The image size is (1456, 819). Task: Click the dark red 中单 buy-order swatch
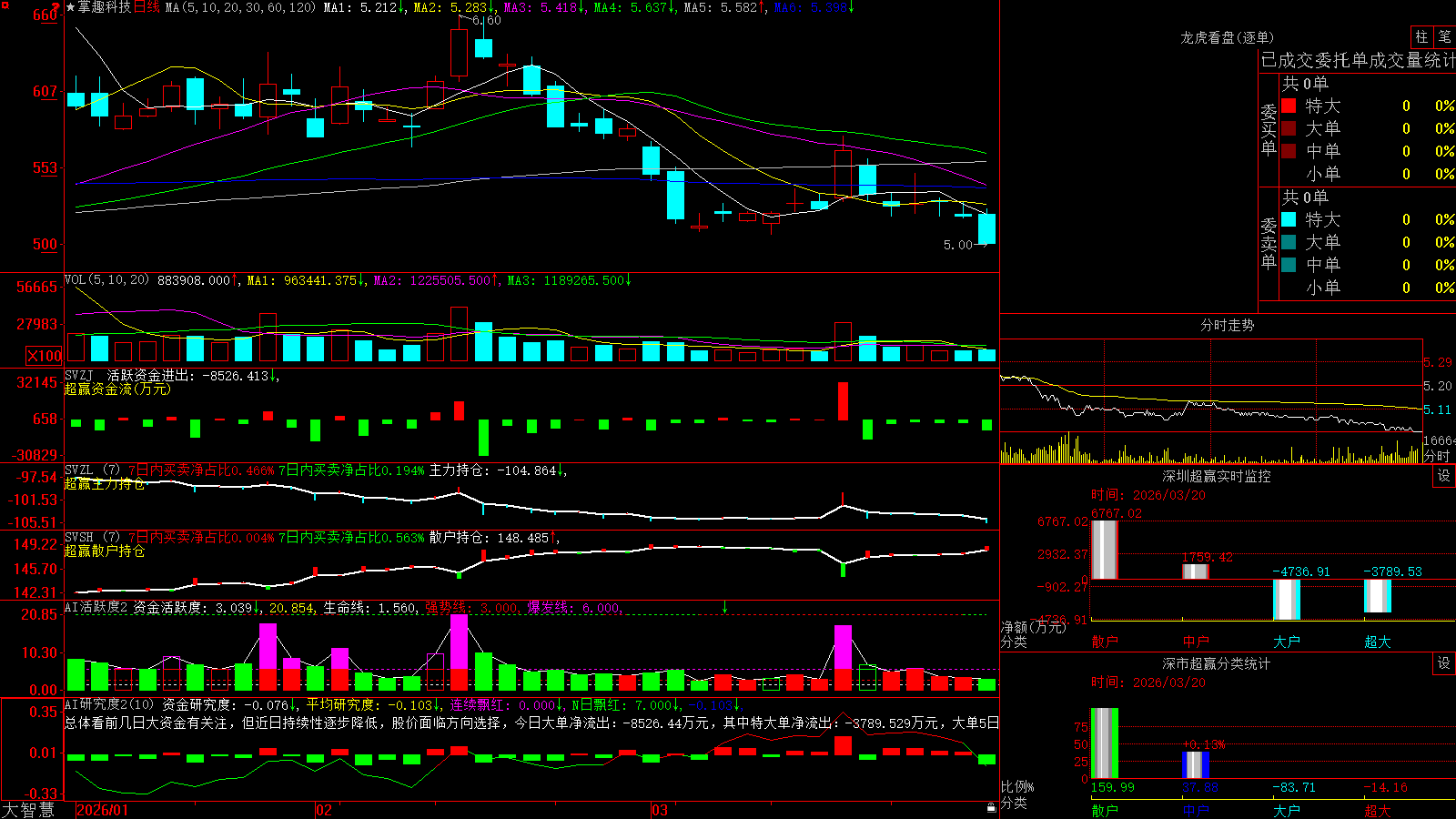click(x=1289, y=151)
